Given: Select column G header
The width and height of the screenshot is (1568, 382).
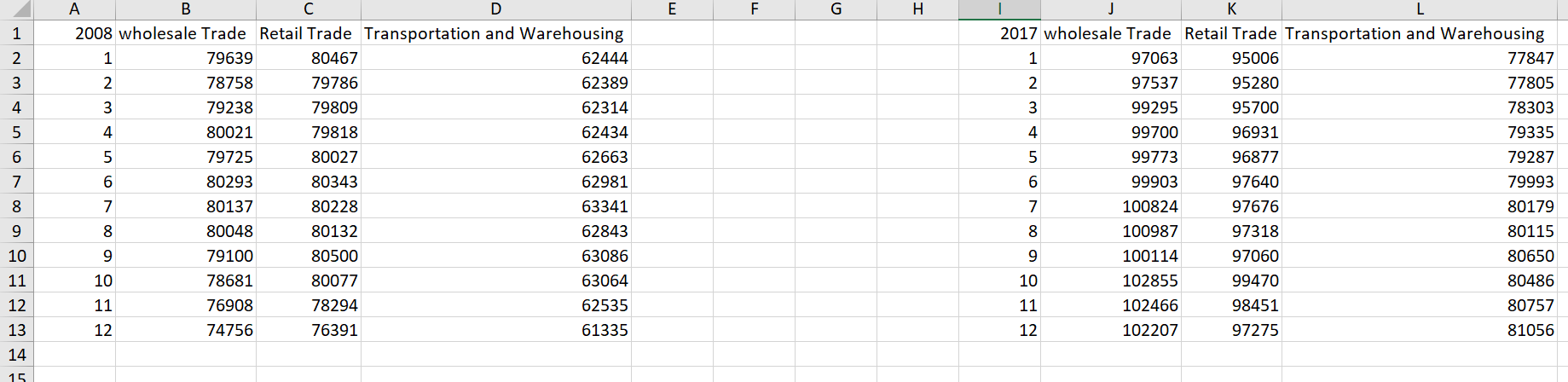Looking at the screenshot, I should click(836, 9).
